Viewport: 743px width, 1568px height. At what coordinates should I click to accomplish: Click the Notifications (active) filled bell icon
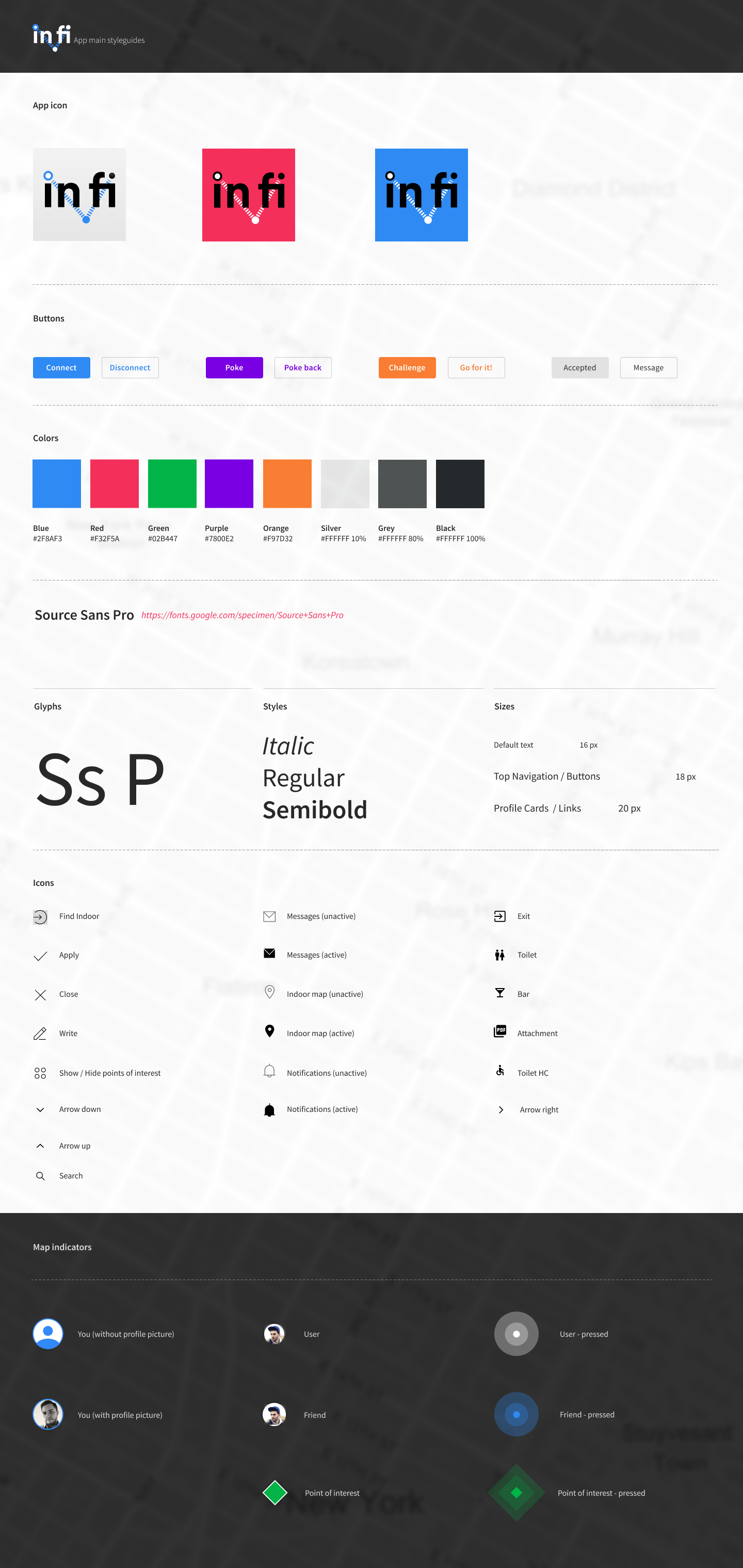click(269, 1110)
